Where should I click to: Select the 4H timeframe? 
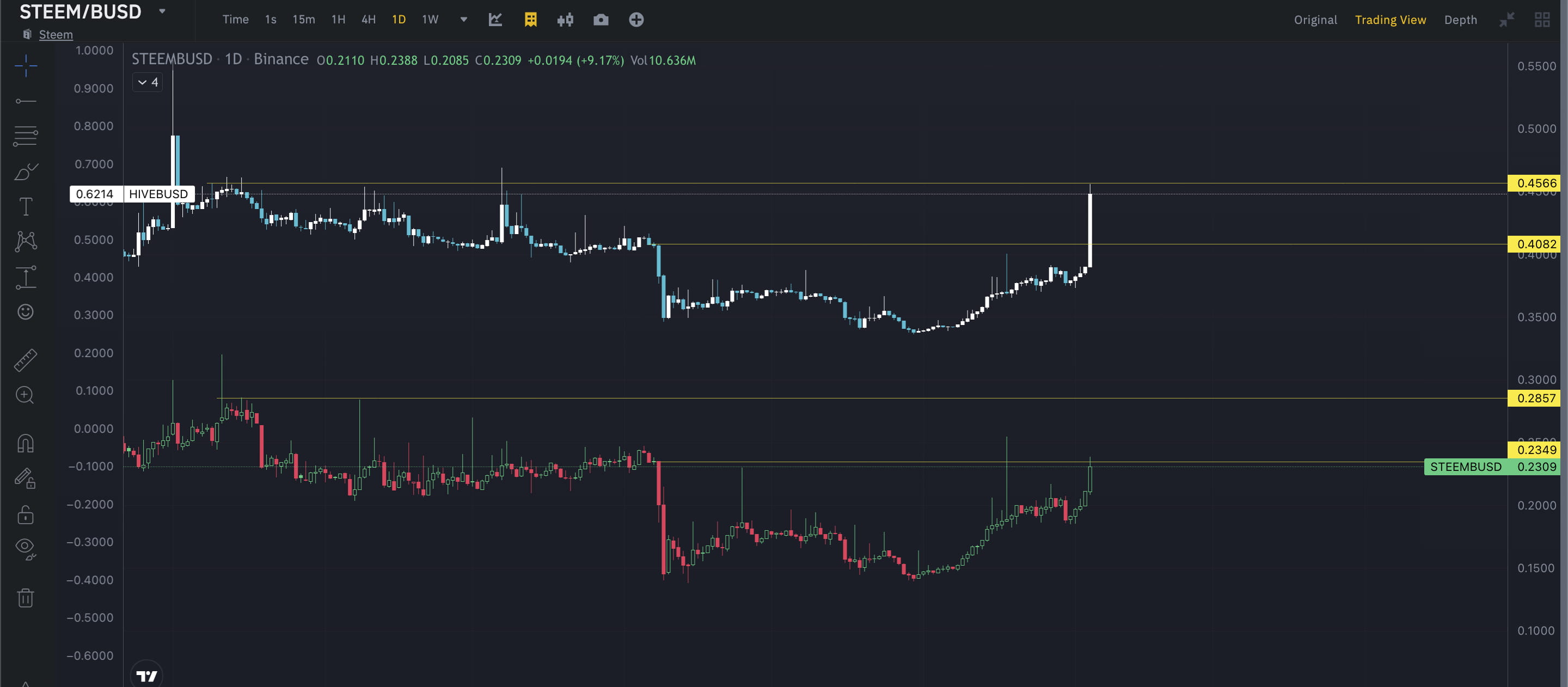368,20
